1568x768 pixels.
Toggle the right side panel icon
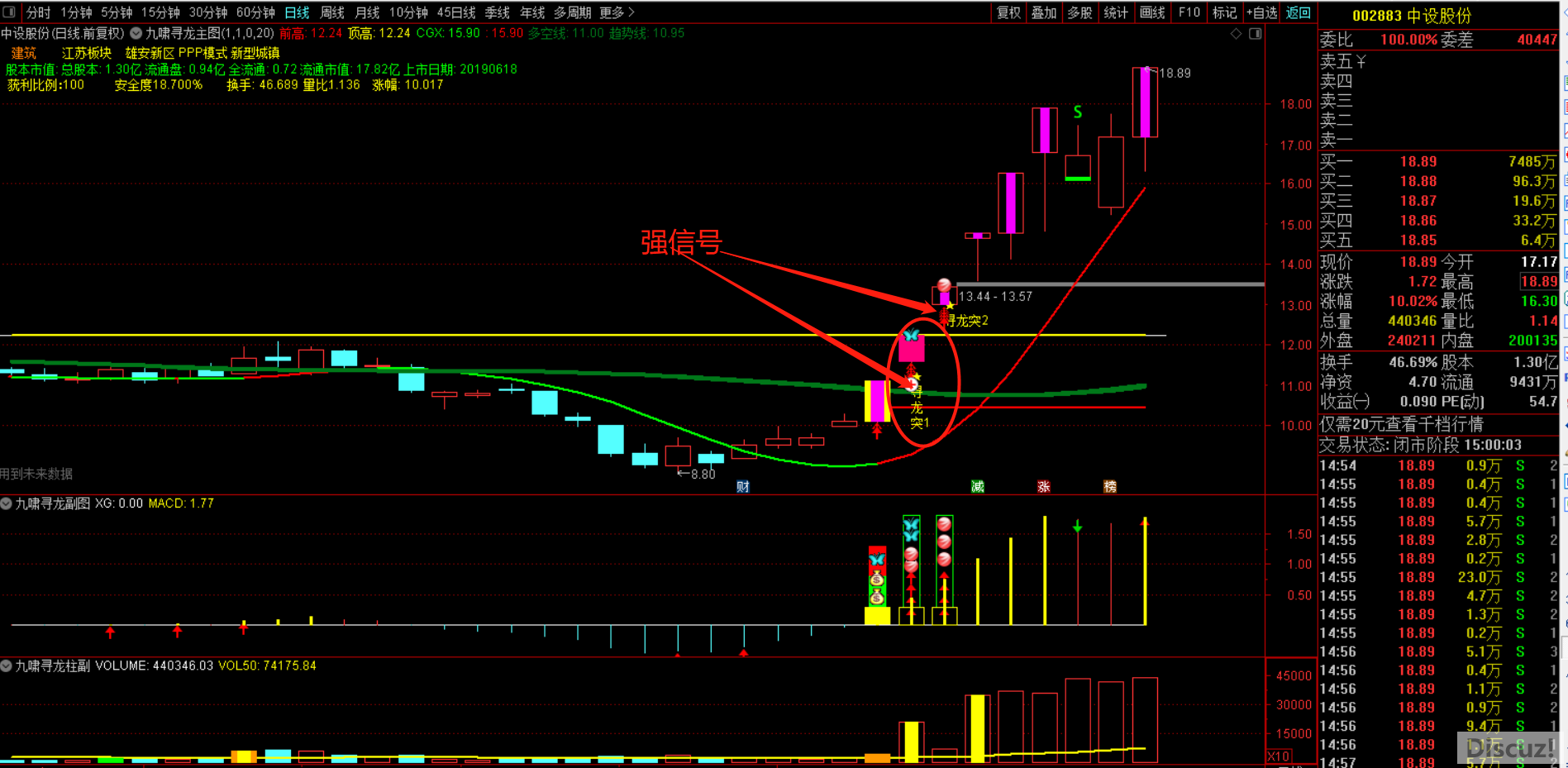point(1255,34)
